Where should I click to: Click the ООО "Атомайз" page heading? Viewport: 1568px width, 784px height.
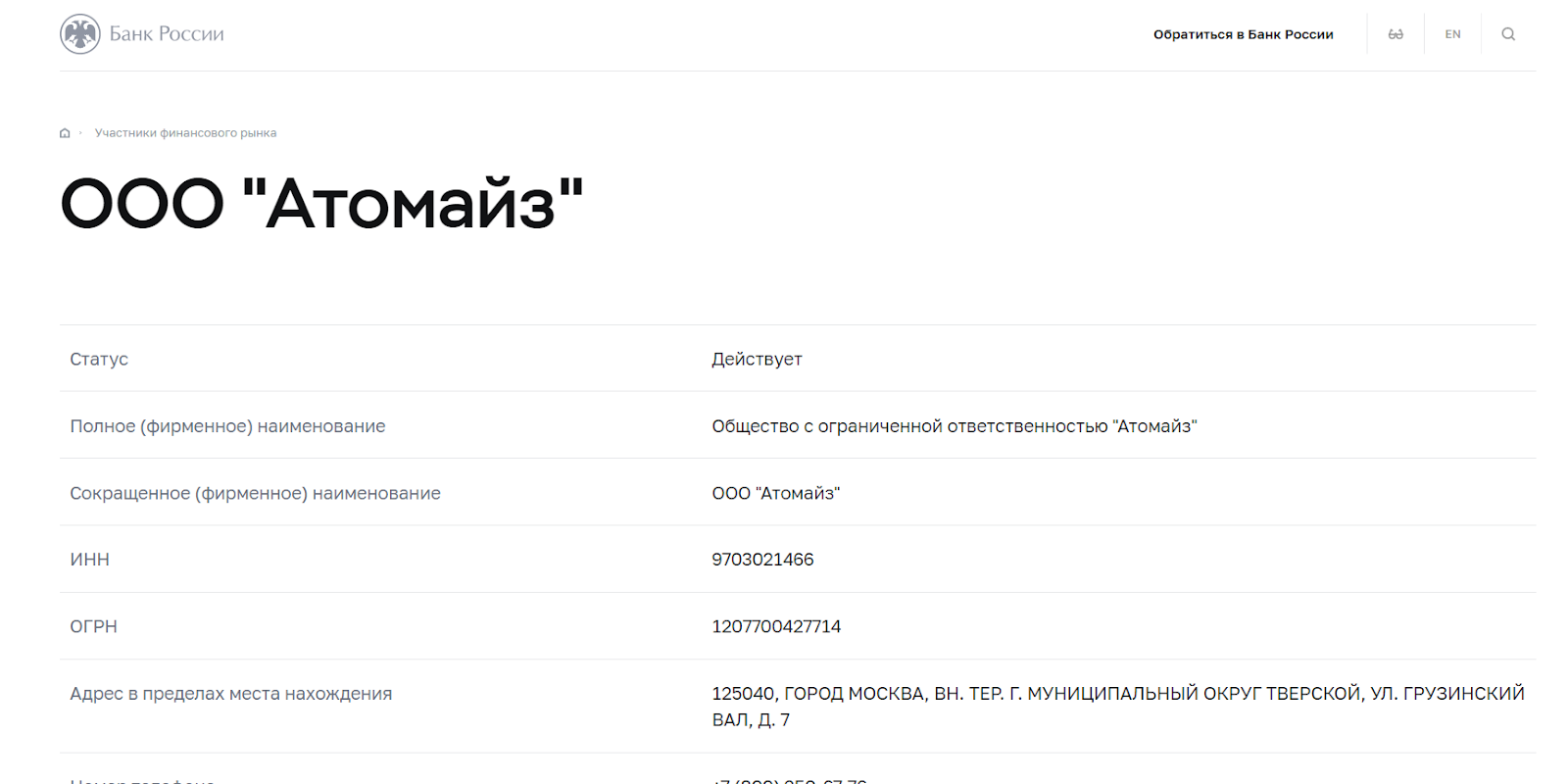[321, 204]
